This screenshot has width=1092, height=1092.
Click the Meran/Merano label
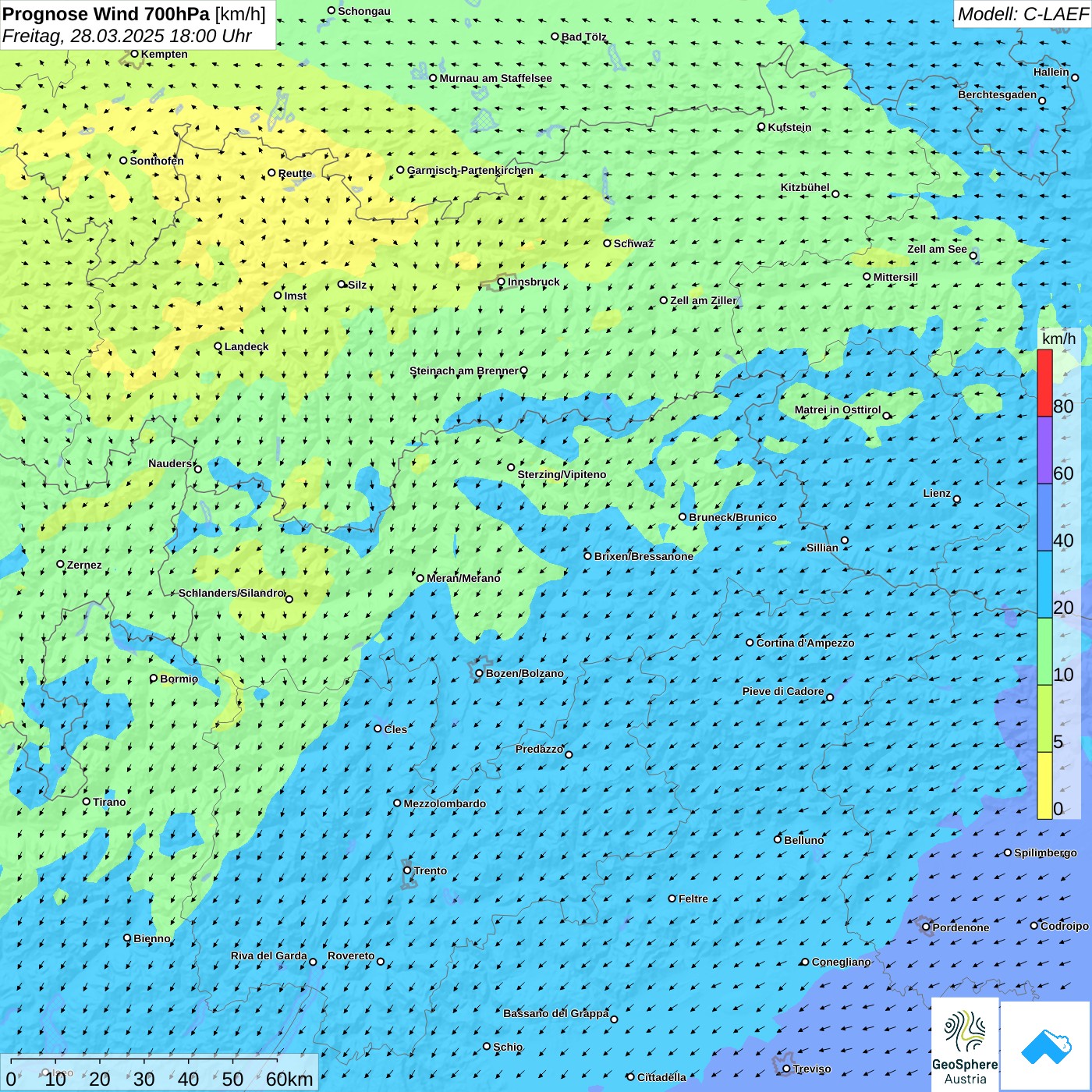(x=463, y=578)
